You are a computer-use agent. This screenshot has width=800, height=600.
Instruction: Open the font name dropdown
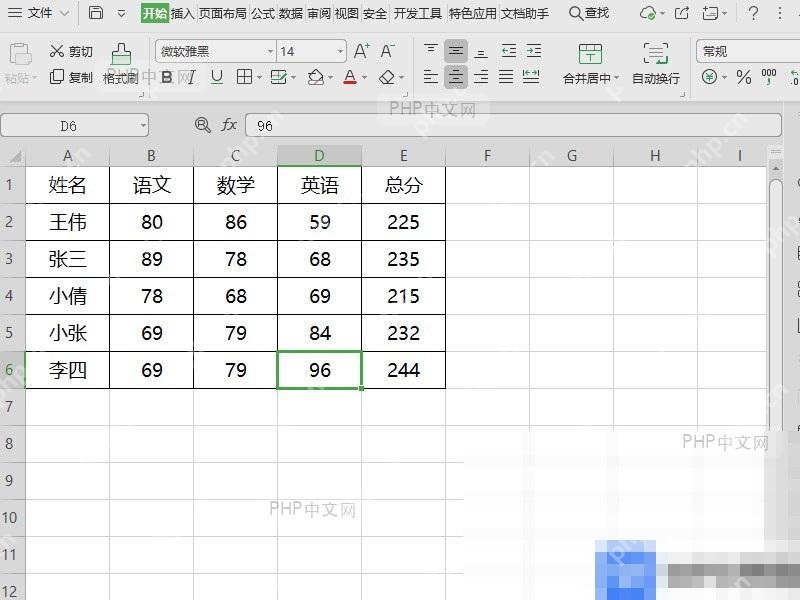pos(271,52)
